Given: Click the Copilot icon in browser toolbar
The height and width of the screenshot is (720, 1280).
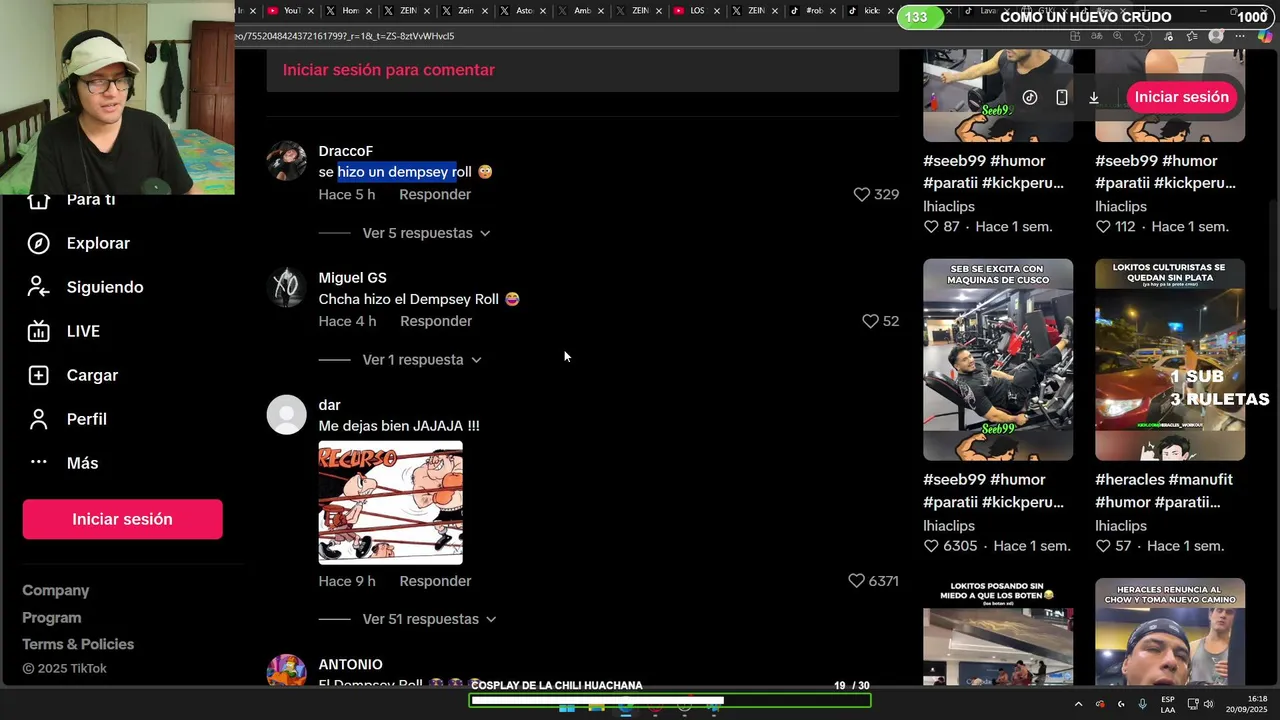Looking at the screenshot, I should [x=1266, y=36].
